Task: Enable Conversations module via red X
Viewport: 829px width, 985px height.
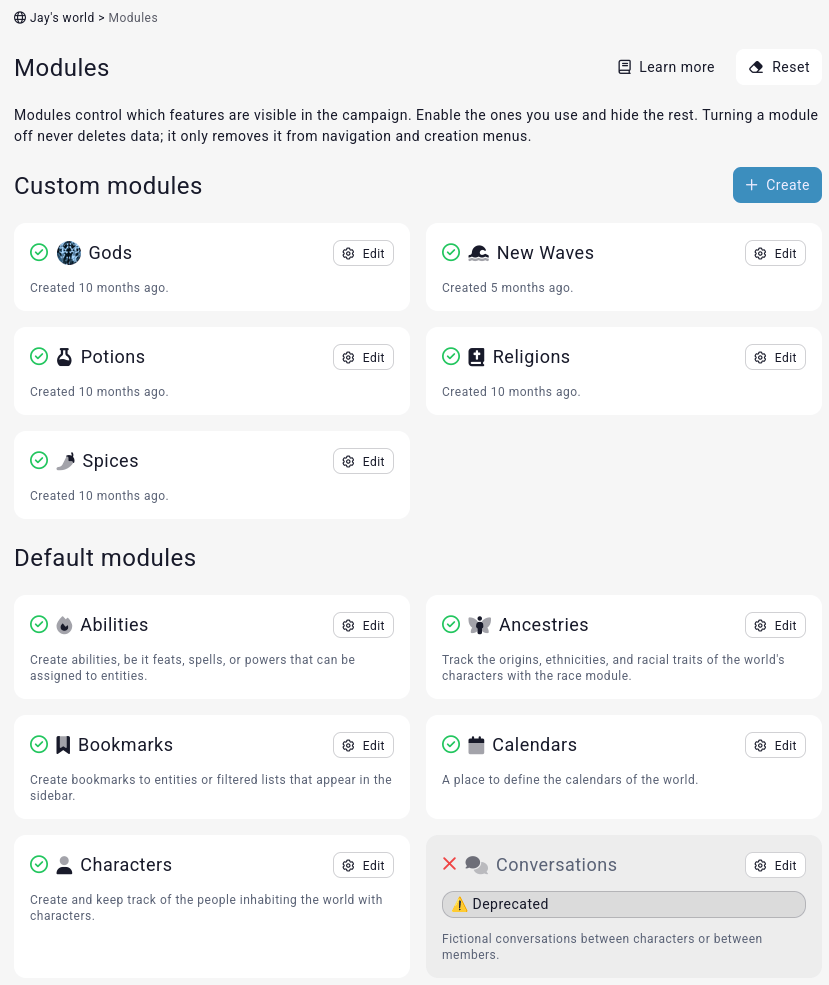Action: pyautogui.click(x=450, y=864)
